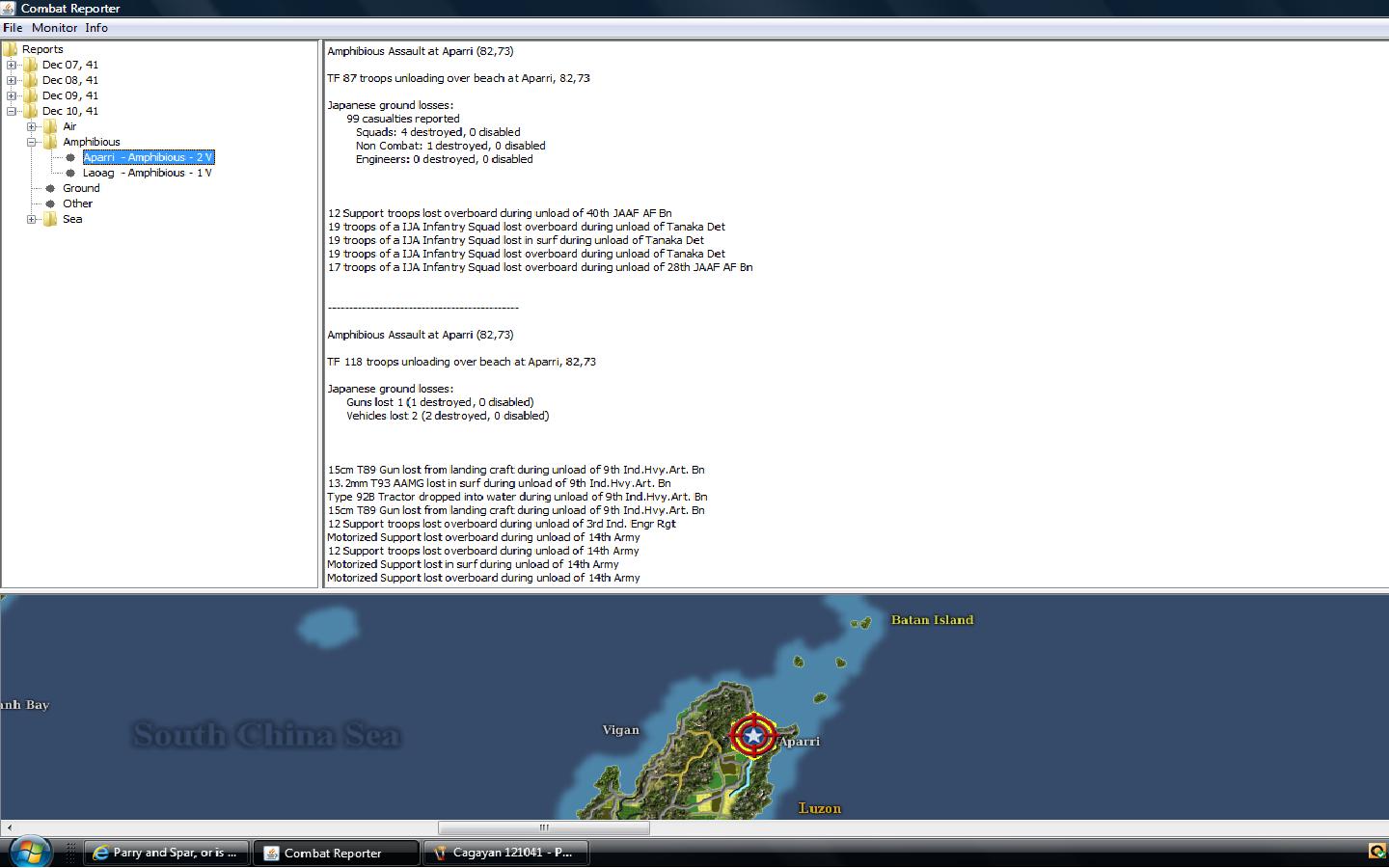
Task: Open the File menu
Action: pos(13,28)
